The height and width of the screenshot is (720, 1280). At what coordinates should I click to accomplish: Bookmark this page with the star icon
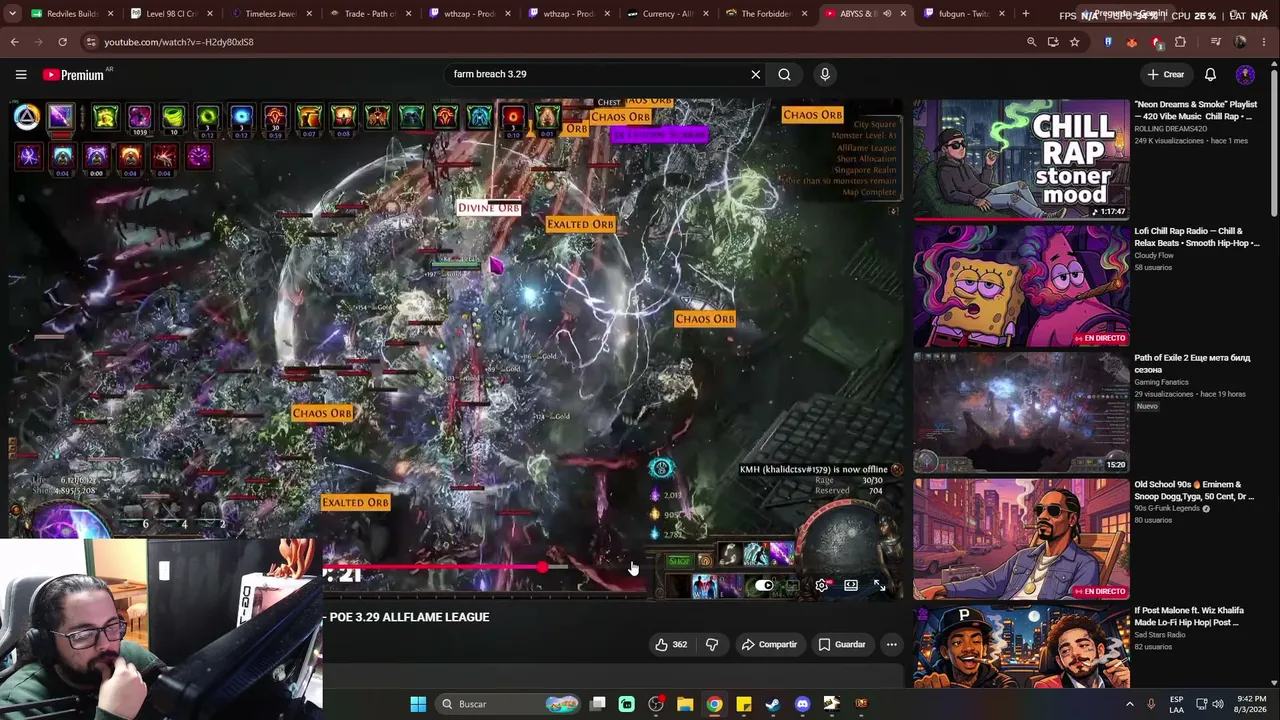[1074, 42]
